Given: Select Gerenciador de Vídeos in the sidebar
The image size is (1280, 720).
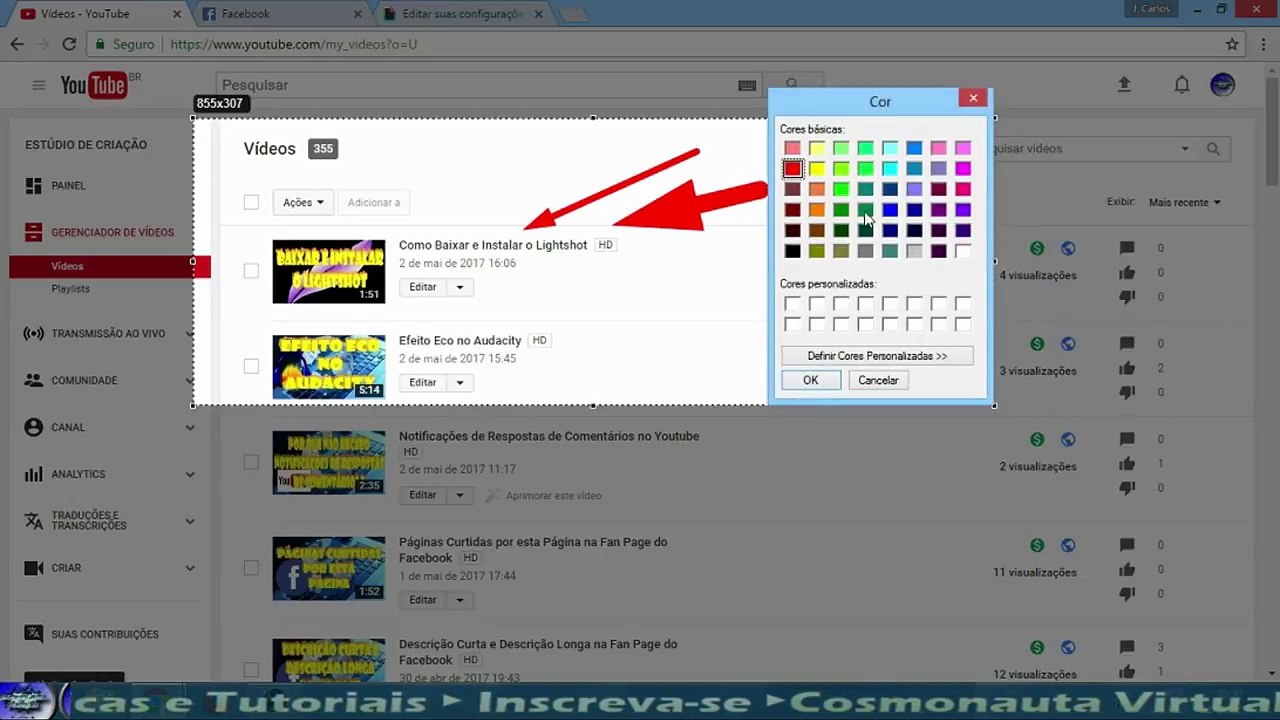Looking at the screenshot, I should click(x=112, y=232).
